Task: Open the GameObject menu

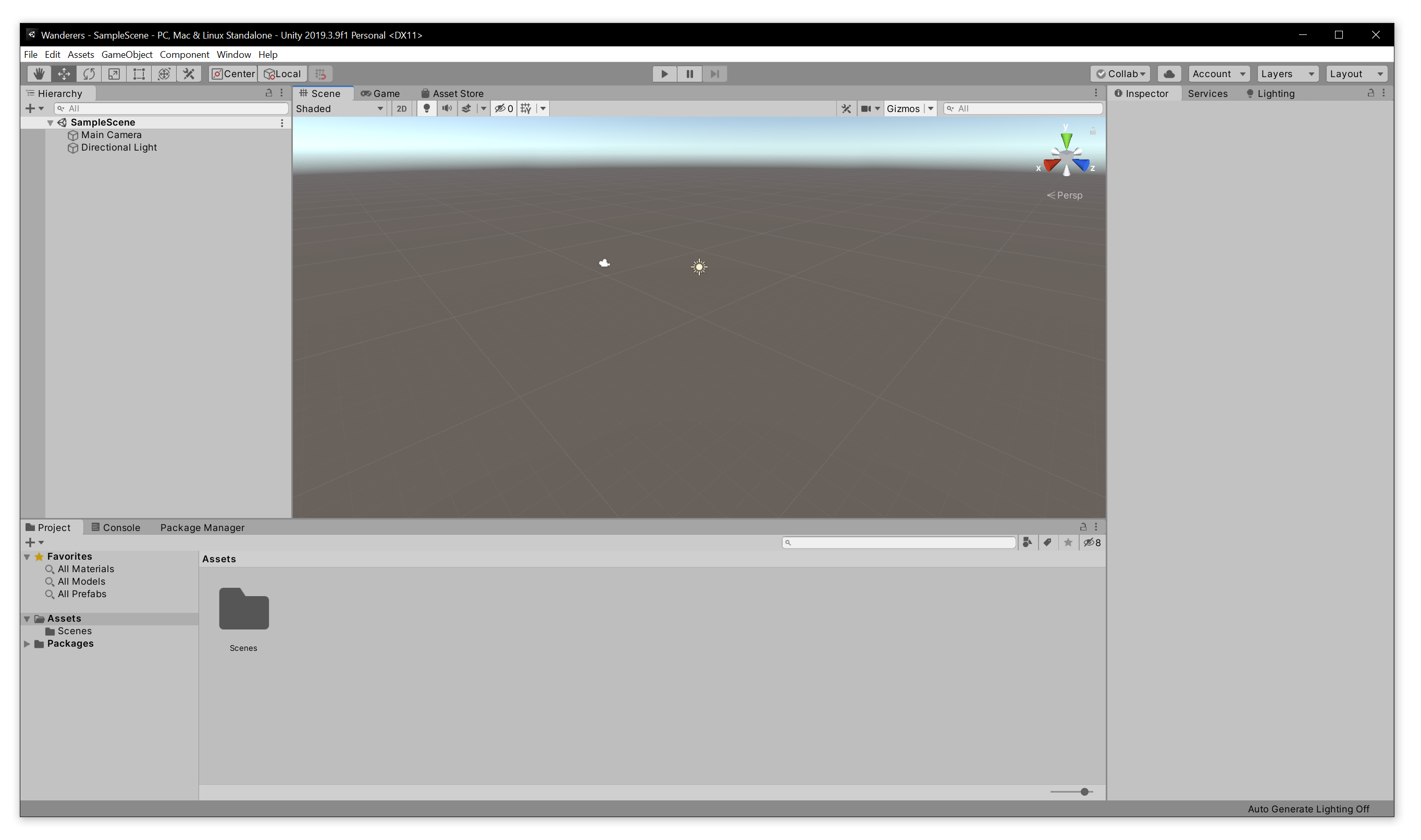Action: (x=127, y=54)
